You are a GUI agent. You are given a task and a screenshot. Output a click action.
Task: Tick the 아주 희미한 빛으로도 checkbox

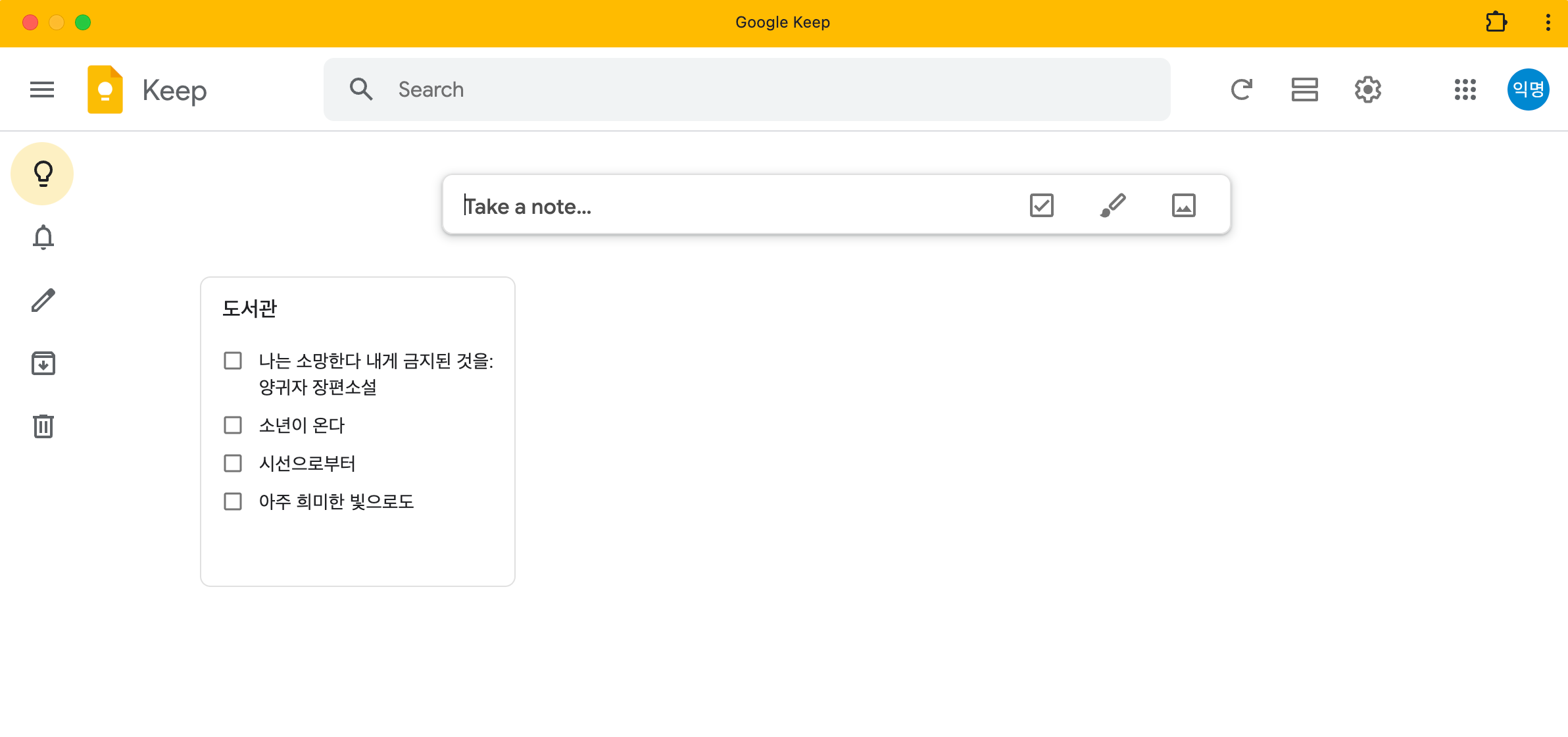coord(233,501)
